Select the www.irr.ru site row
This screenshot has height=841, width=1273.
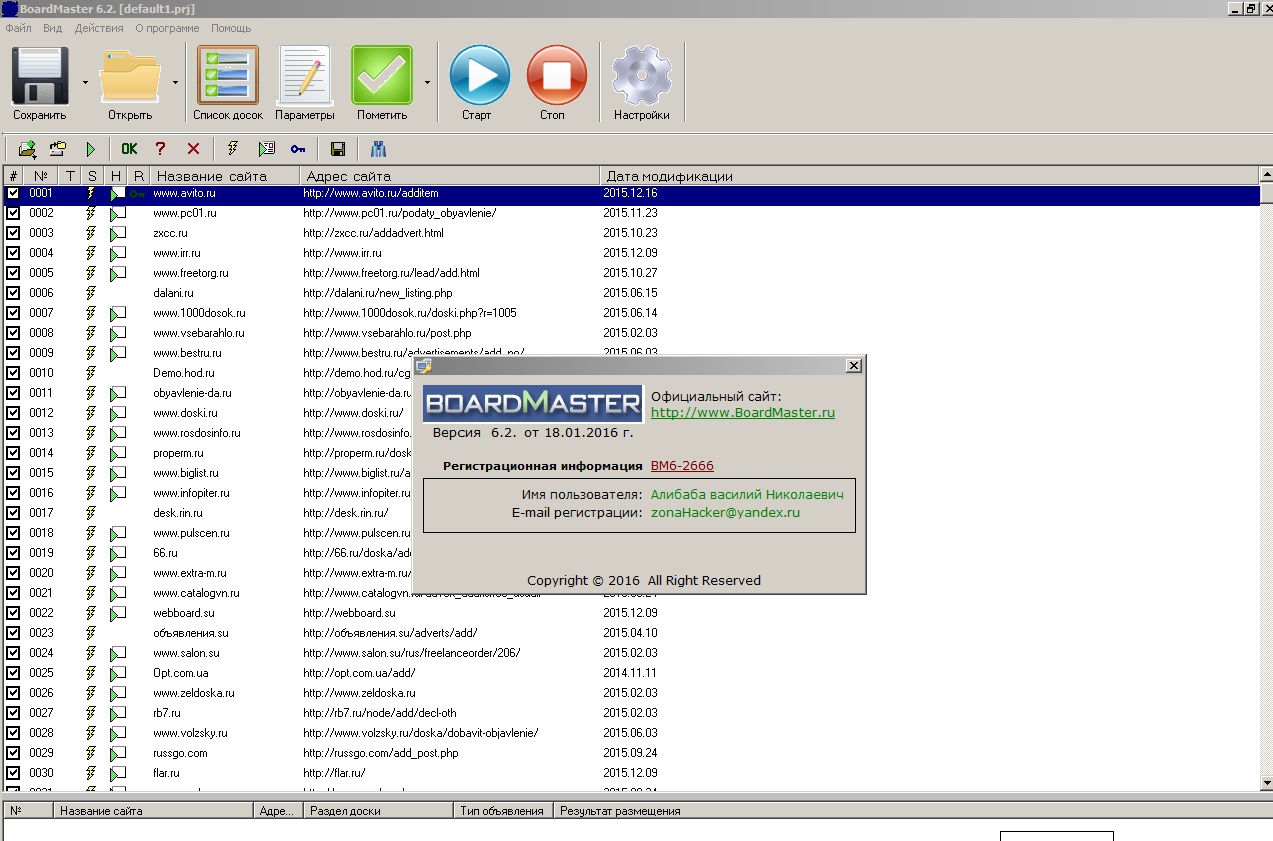point(630,253)
